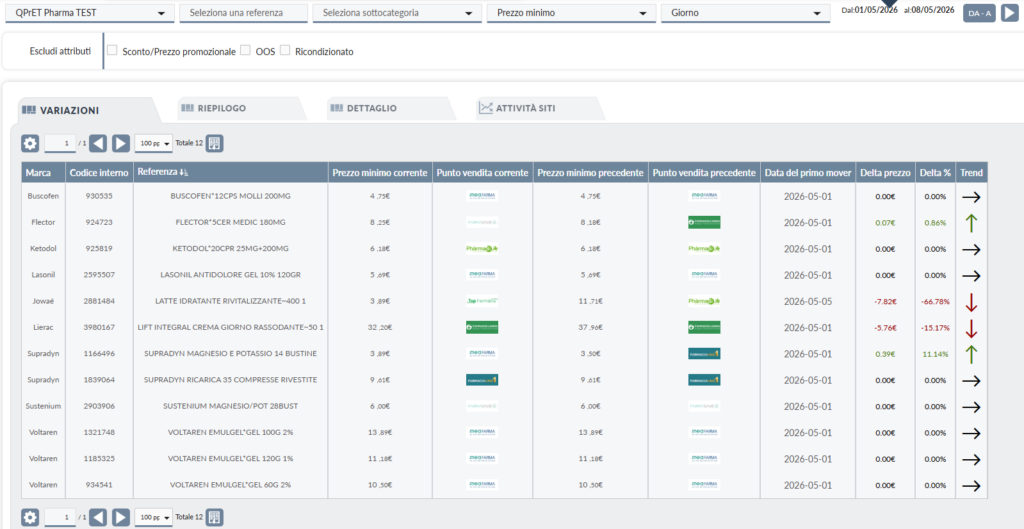This screenshot has width=1024, height=529.
Task: Click the down trend arrow for Lierac
Action: (x=971, y=328)
